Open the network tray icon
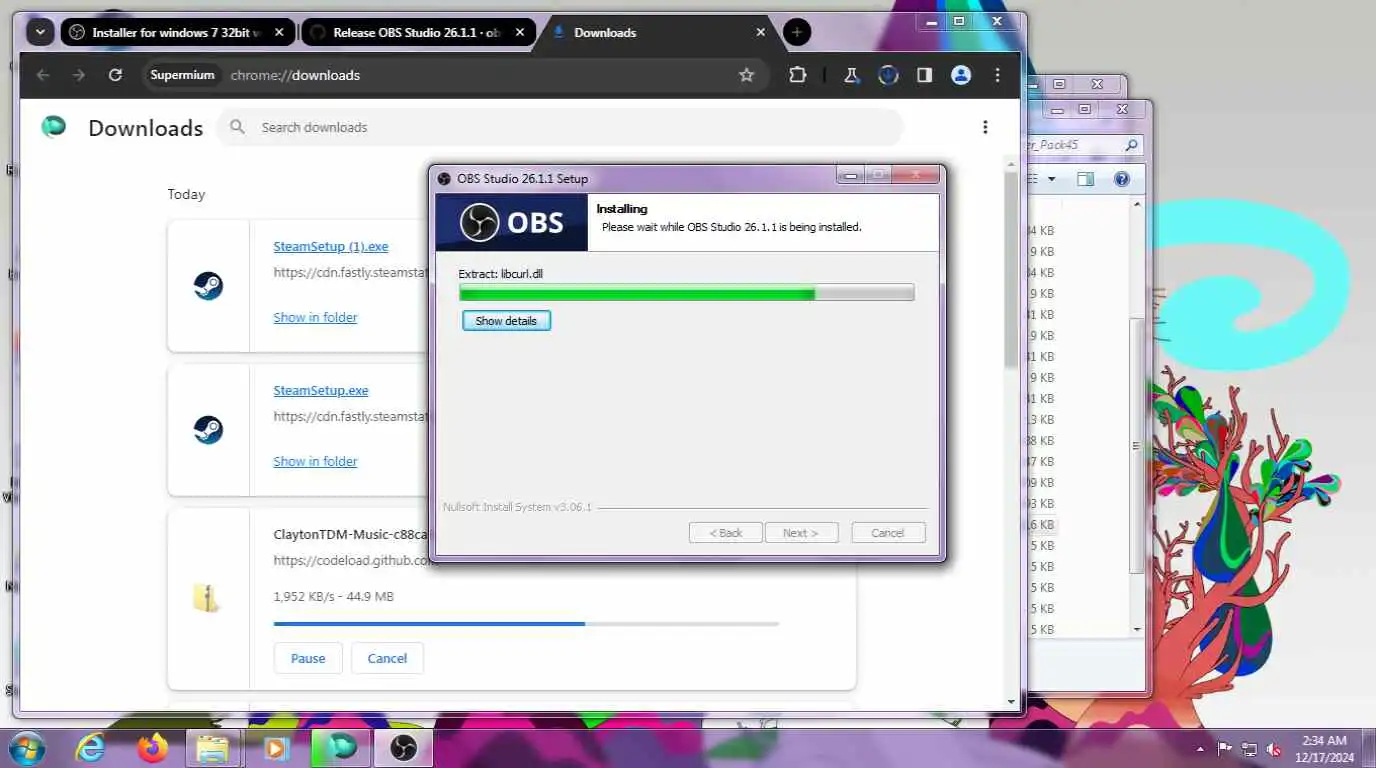This screenshot has width=1376, height=768. [x=1249, y=749]
